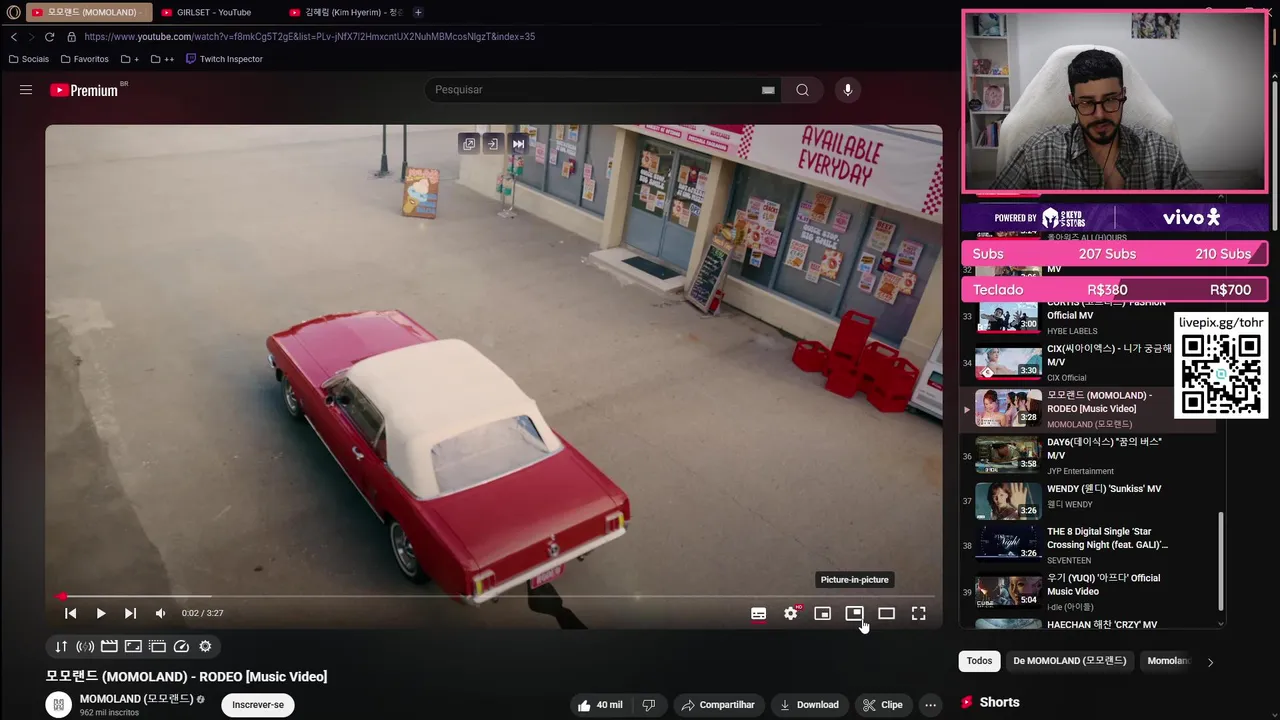This screenshot has height=720, width=1280.
Task: Click the speedometer playback speed icon
Action: (181, 646)
